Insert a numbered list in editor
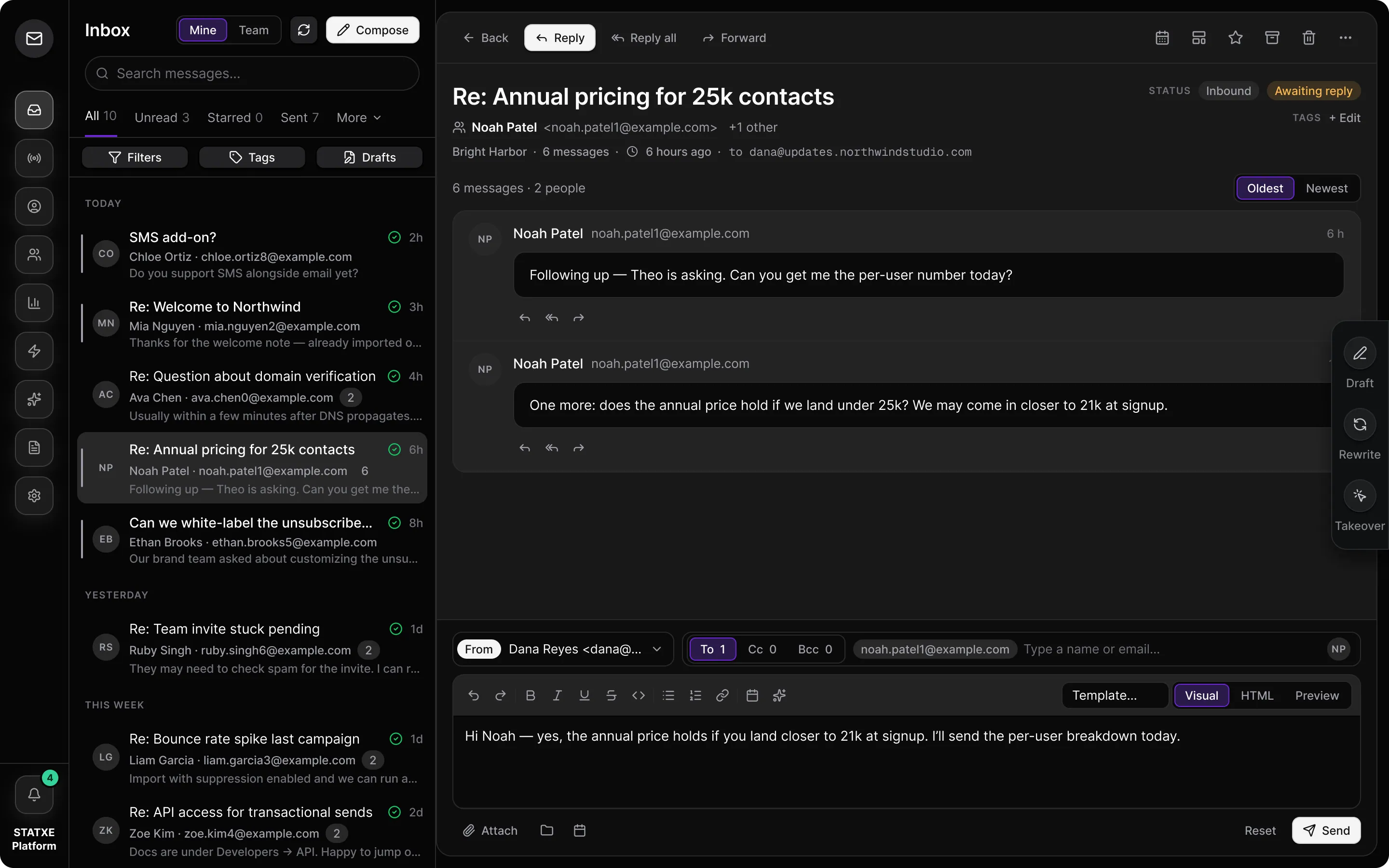The image size is (1389, 868). pos(695,695)
